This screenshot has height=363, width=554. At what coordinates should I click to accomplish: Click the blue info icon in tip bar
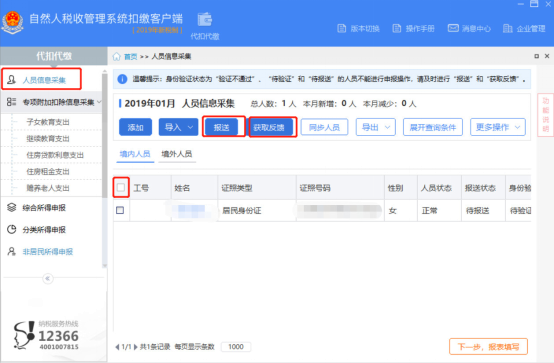coord(122,79)
